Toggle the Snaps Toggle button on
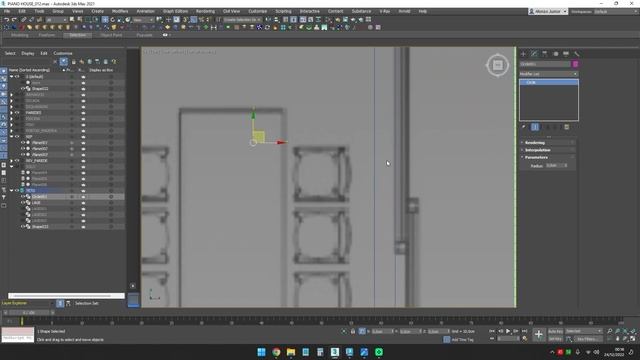Screen dimensions: 640x360 click(x=185, y=20)
